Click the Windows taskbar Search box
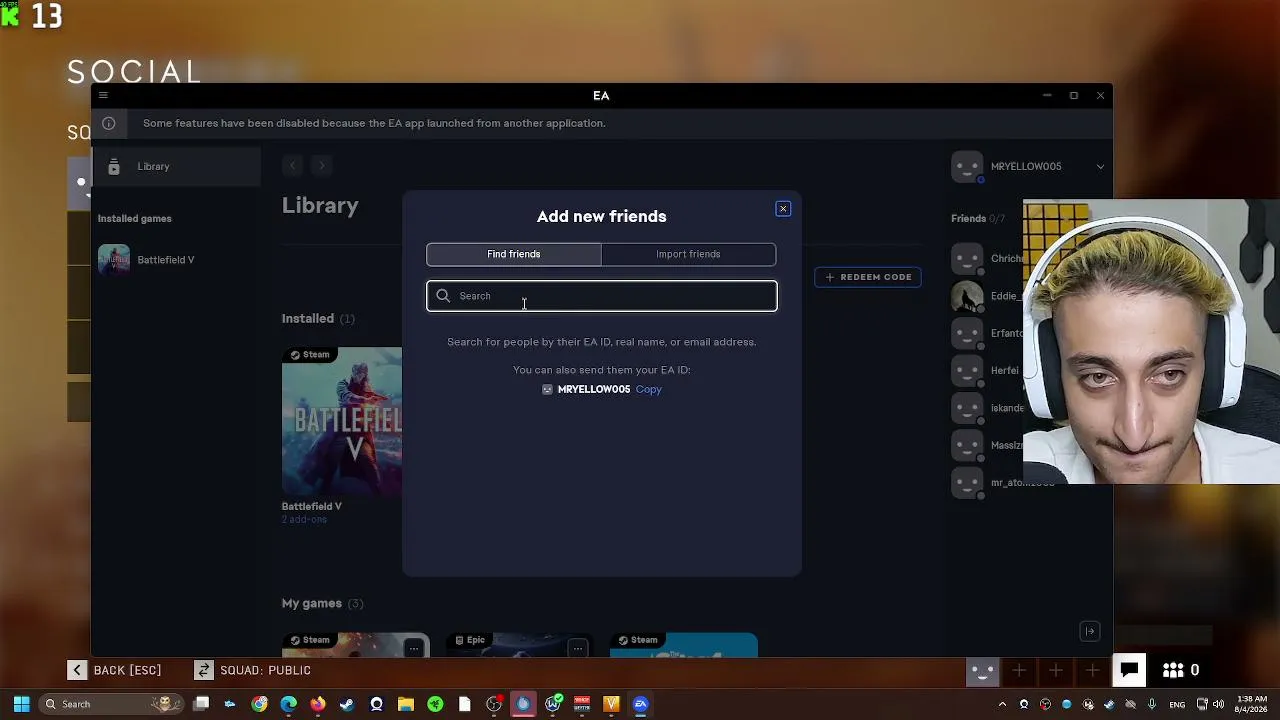Image resolution: width=1280 pixels, height=720 pixels. tap(112, 704)
